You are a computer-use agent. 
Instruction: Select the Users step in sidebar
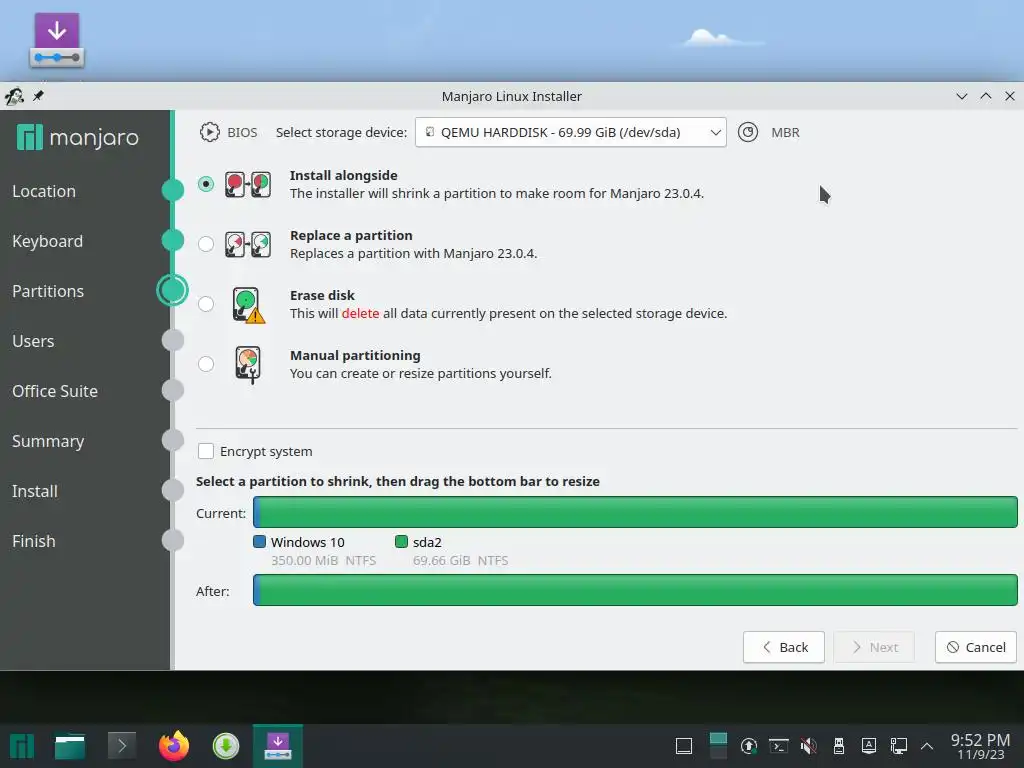[33, 341]
